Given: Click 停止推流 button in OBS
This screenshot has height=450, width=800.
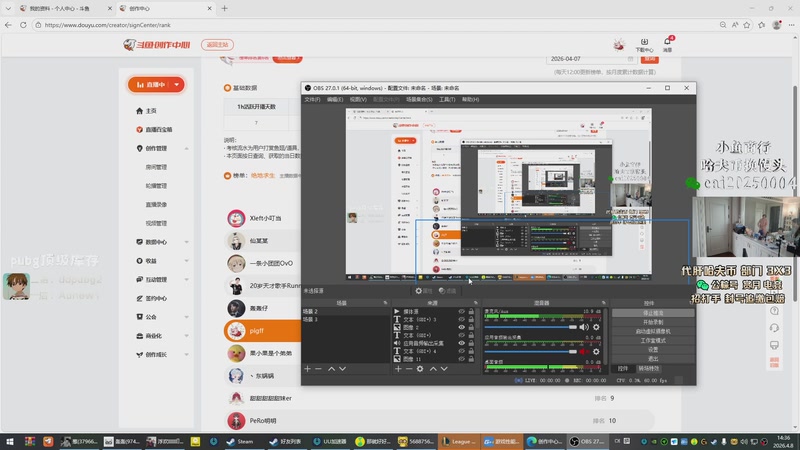Looking at the screenshot, I should [x=653, y=313].
